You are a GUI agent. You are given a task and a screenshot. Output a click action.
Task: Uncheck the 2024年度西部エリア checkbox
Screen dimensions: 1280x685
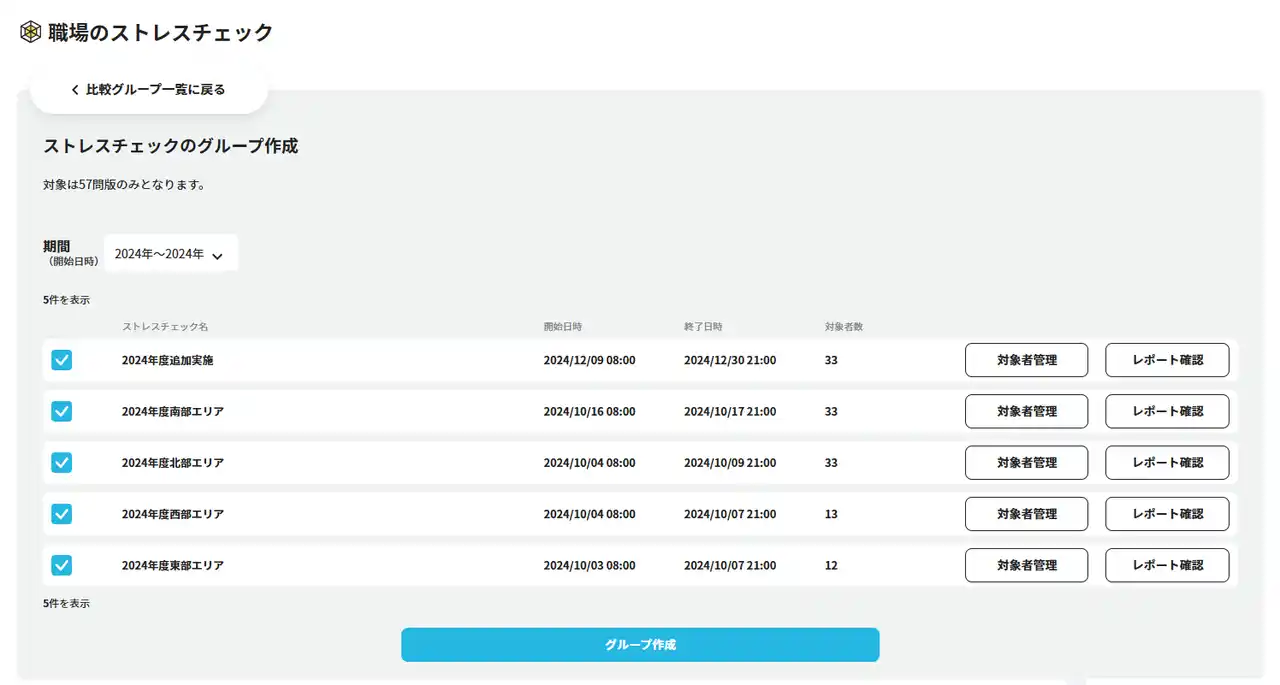[x=61, y=514]
